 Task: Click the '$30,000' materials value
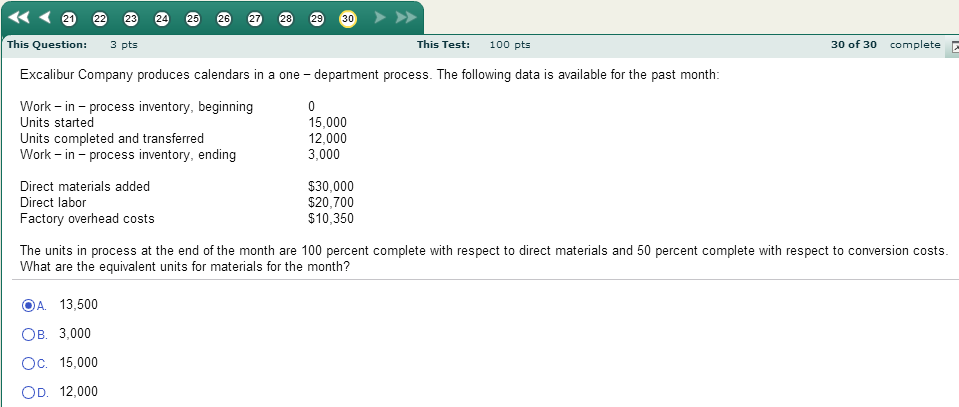pos(331,187)
